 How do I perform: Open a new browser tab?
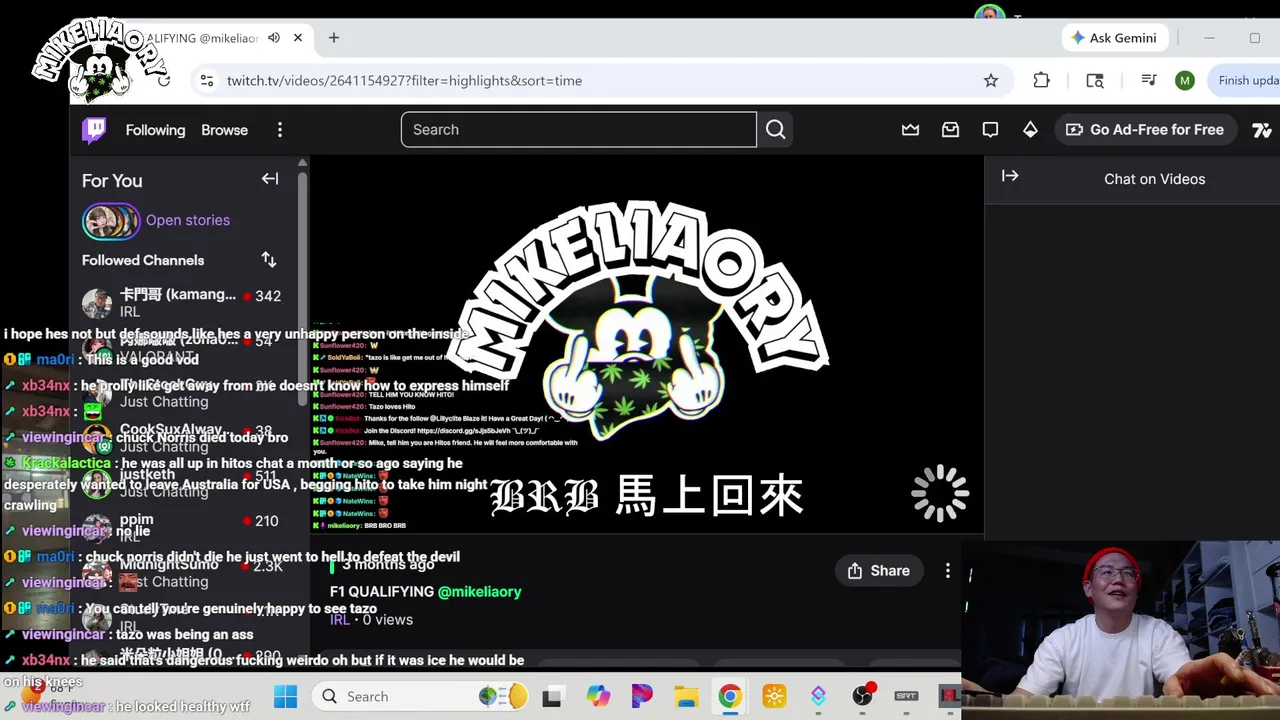(x=334, y=38)
